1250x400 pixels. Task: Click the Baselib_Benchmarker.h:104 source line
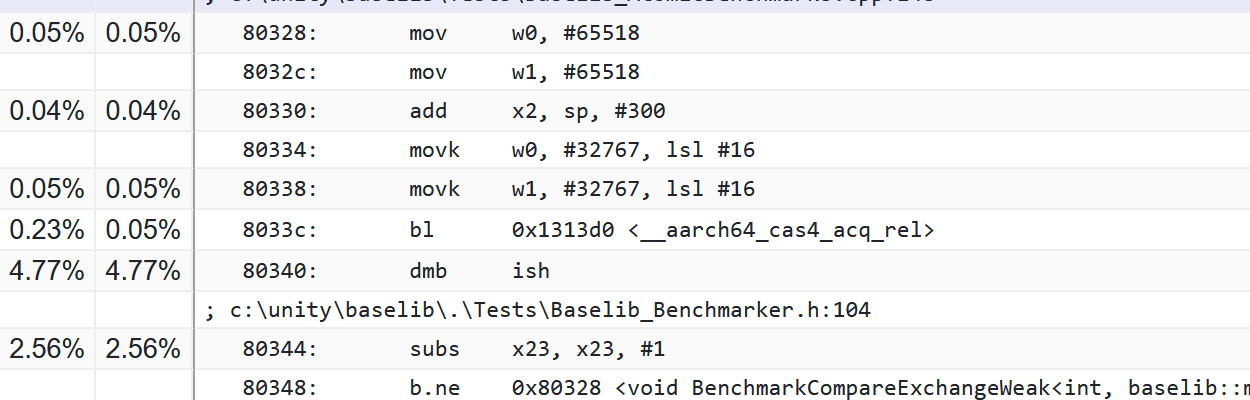(537, 310)
